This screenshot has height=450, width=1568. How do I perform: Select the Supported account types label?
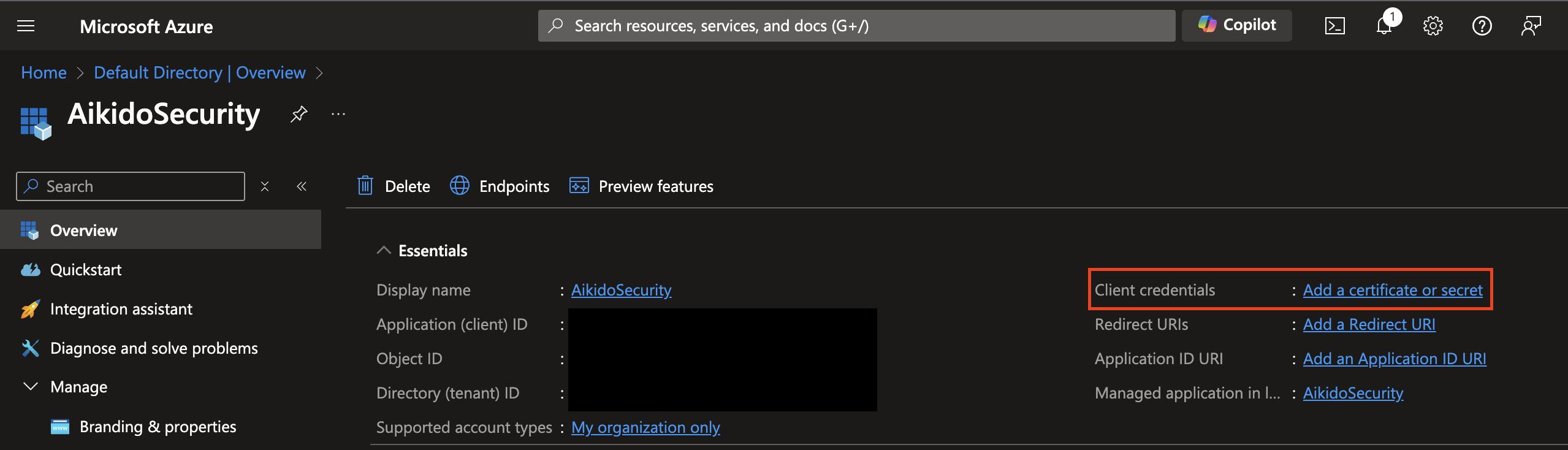[464, 427]
